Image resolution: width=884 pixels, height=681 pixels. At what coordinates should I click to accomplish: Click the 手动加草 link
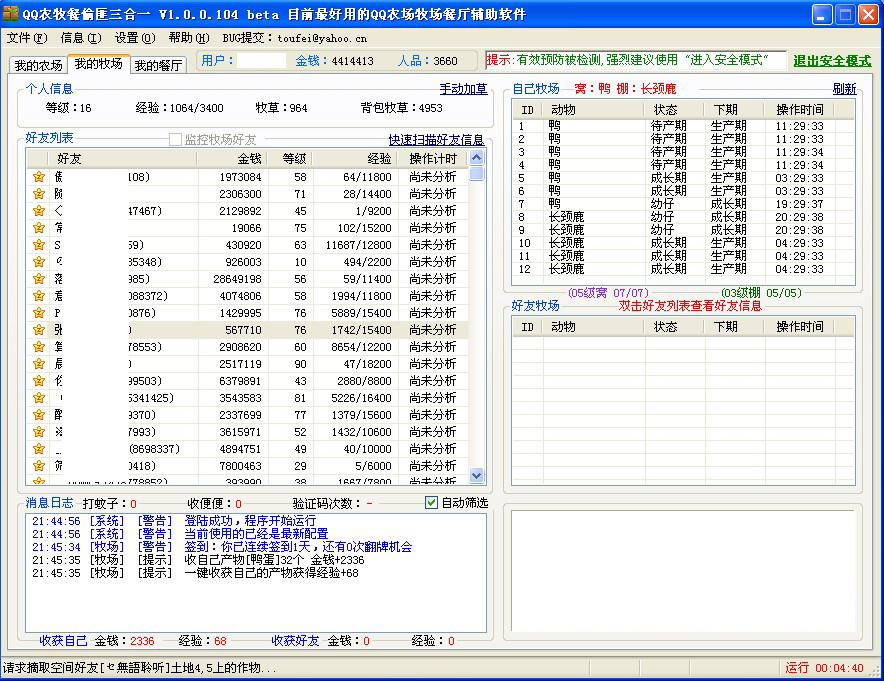[x=463, y=89]
